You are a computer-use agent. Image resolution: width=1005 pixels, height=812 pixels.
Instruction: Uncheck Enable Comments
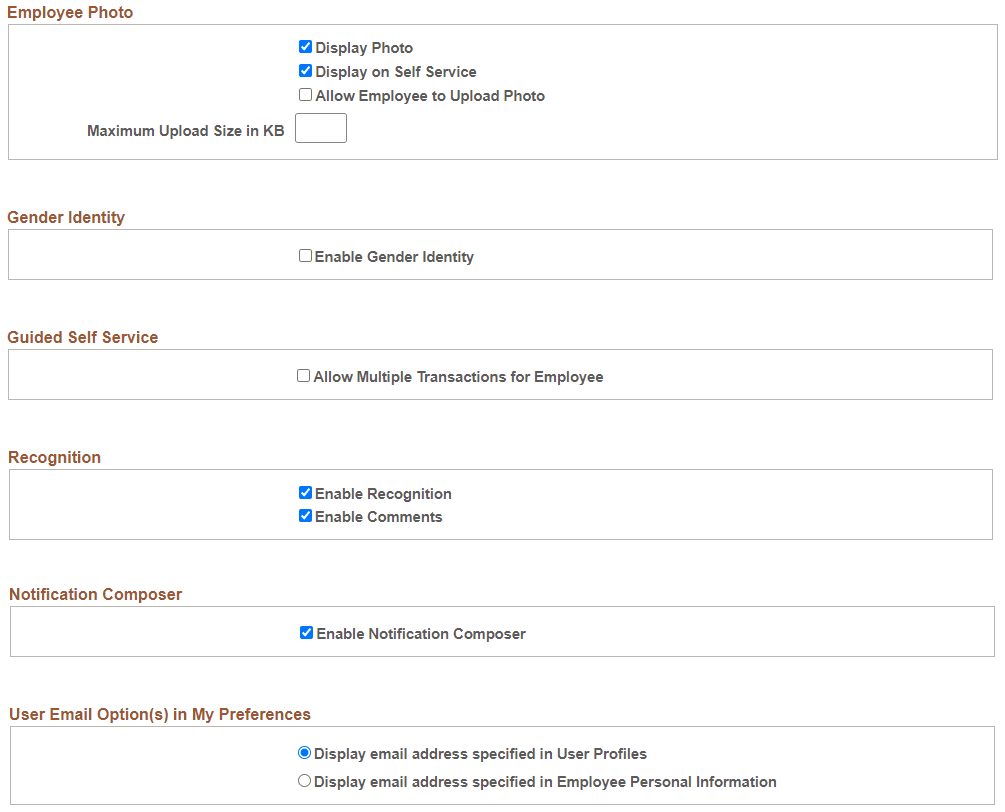click(x=306, y=515)
